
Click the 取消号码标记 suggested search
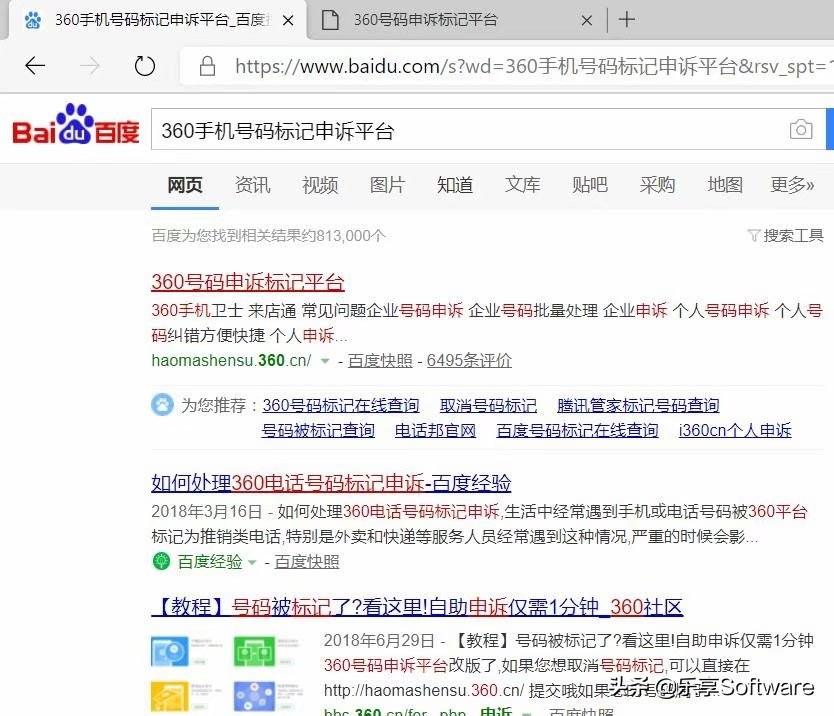click(x=488, y=404)
